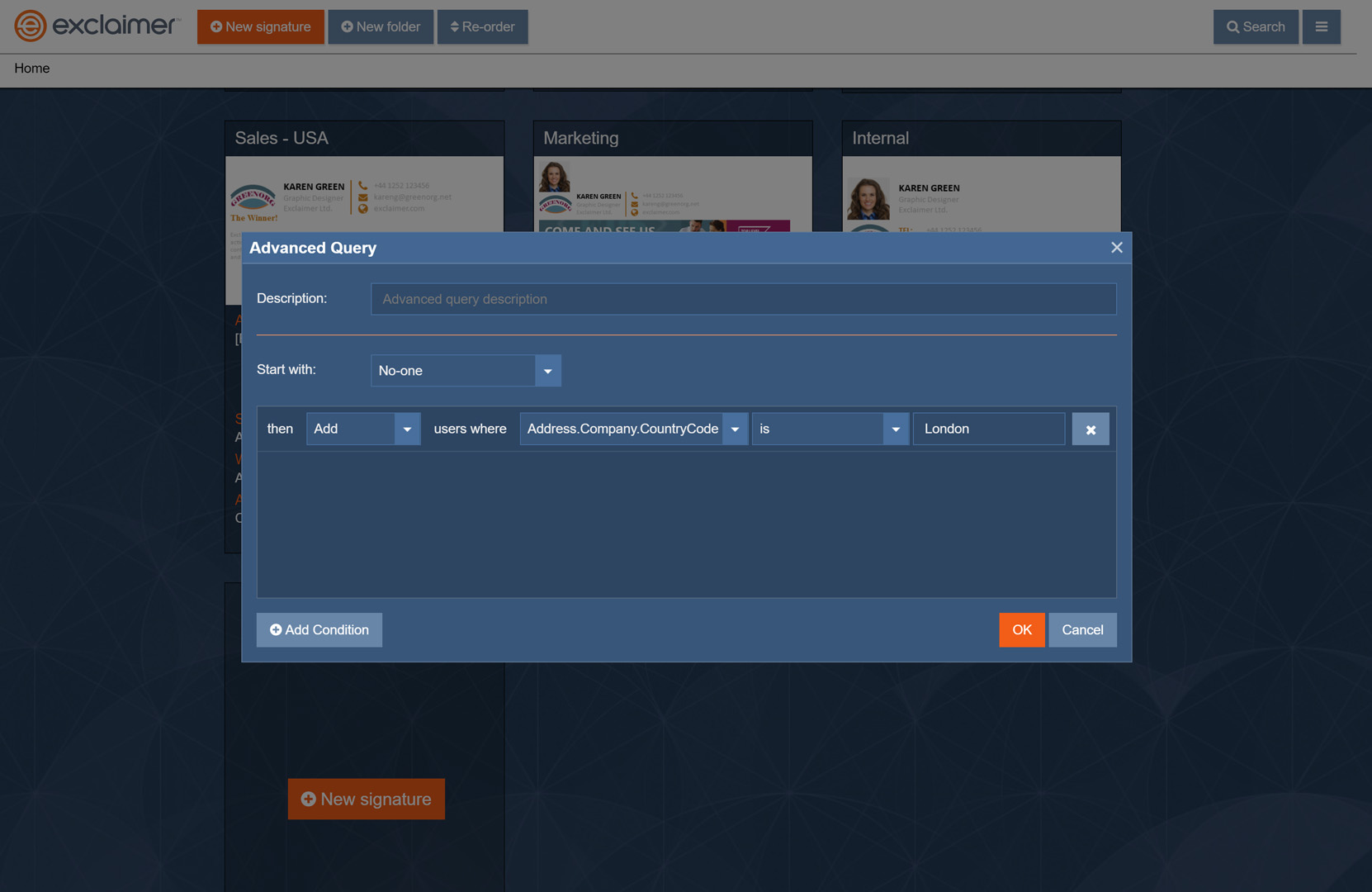1372x892 pixels.
Task: Click the large New signature button at bottom
Action: (x=367, y=799)
